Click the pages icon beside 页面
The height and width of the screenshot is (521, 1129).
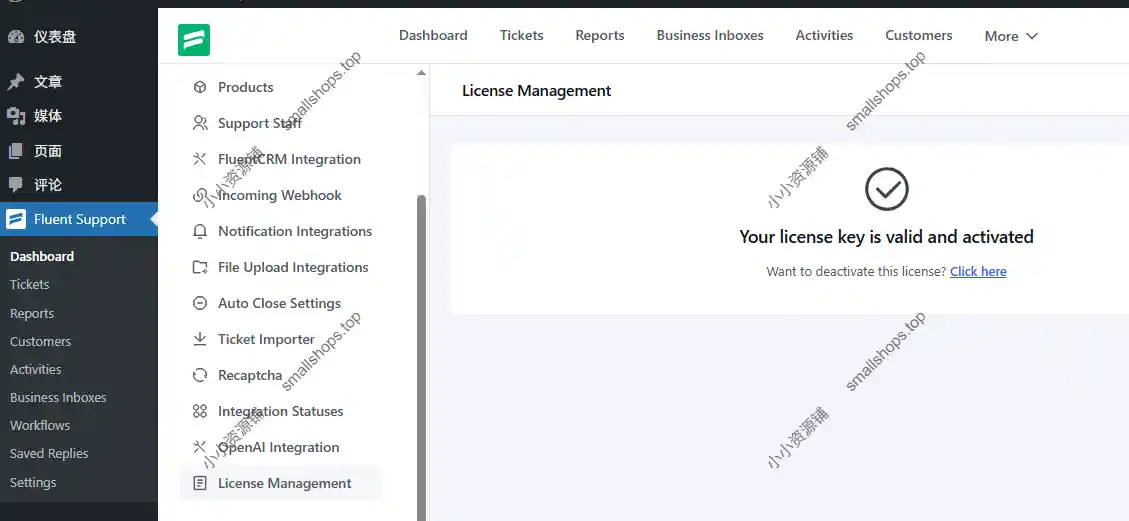[16, 151]
